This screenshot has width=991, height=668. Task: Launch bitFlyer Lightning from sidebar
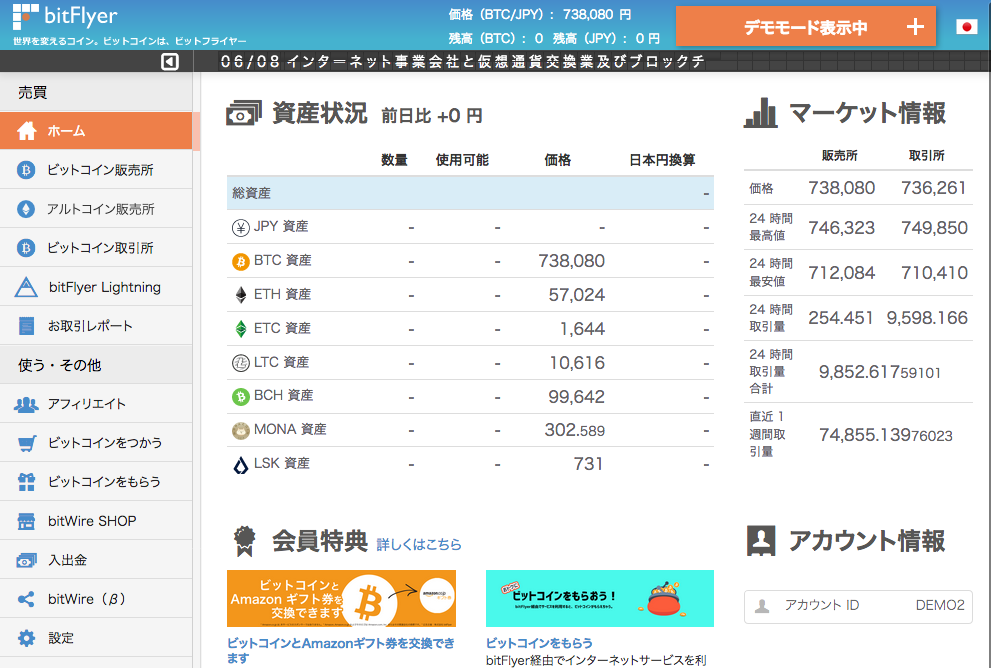96,287
